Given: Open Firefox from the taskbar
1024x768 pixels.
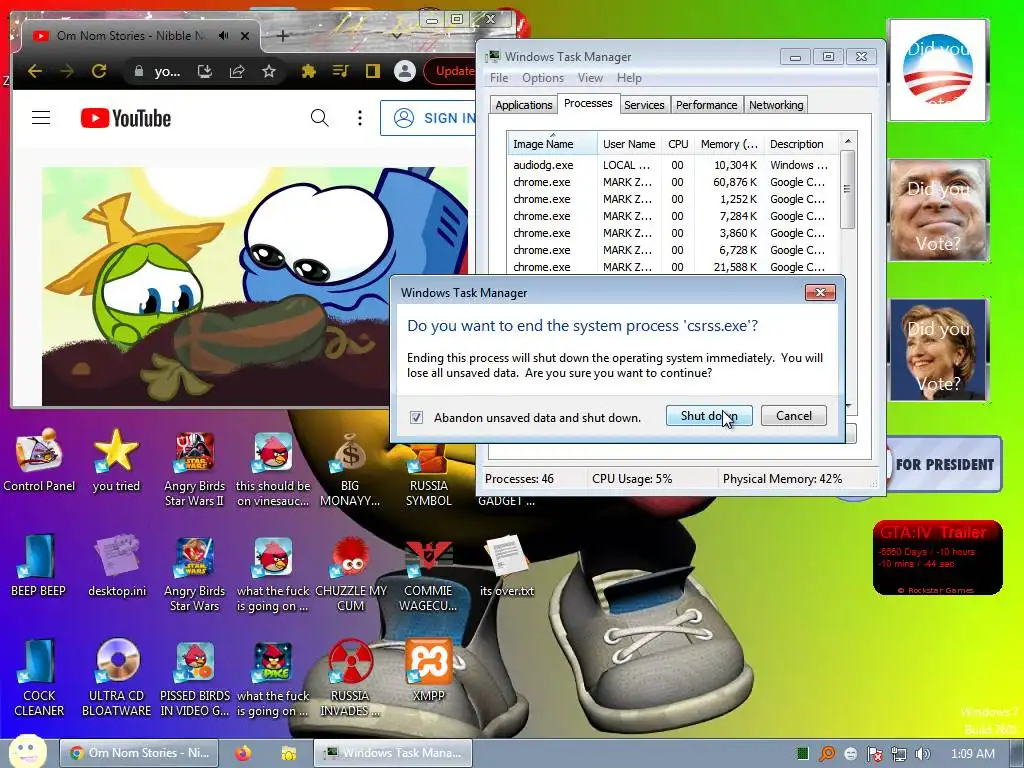Looking at the screenshot, I should click(243, 754).
